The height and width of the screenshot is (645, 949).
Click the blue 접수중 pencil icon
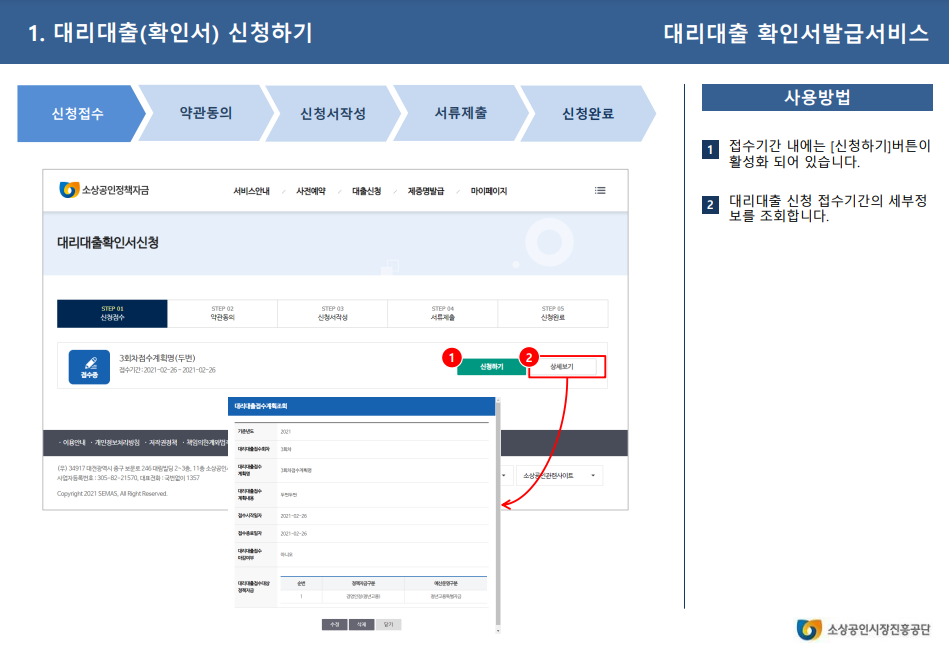click(x=89, y=367)
